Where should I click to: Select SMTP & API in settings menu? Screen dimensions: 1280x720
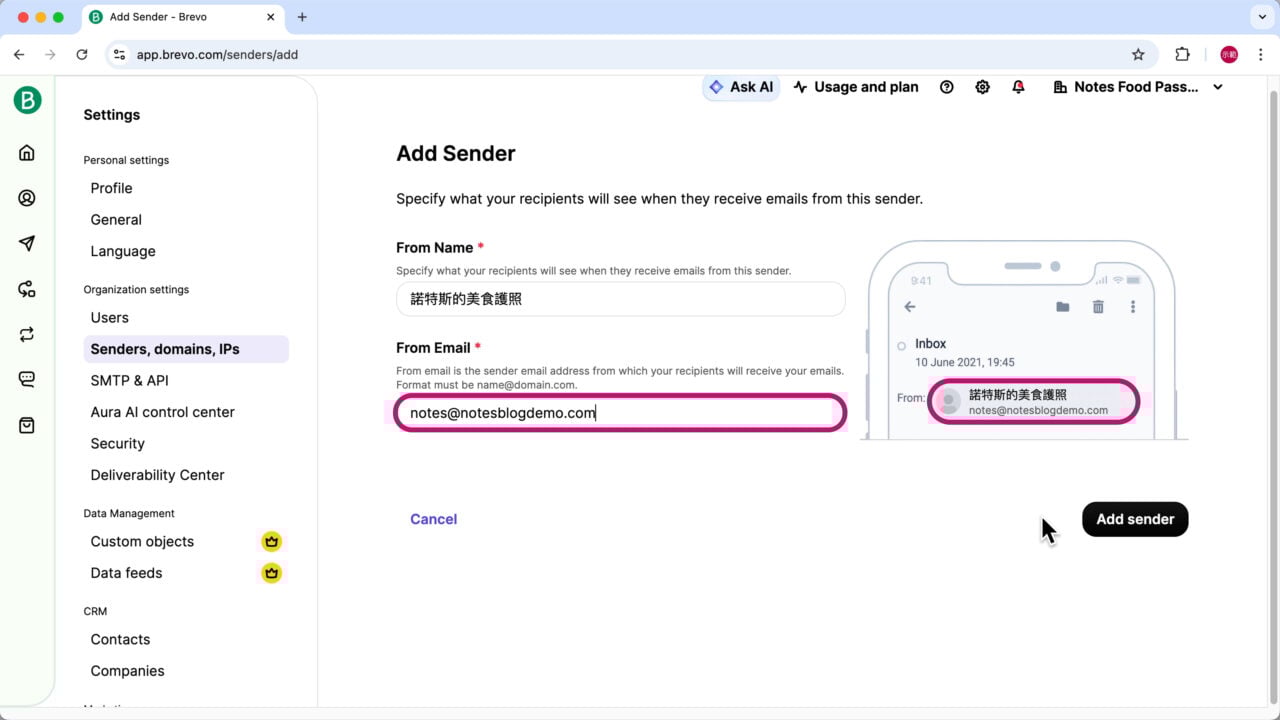point(129,380)
